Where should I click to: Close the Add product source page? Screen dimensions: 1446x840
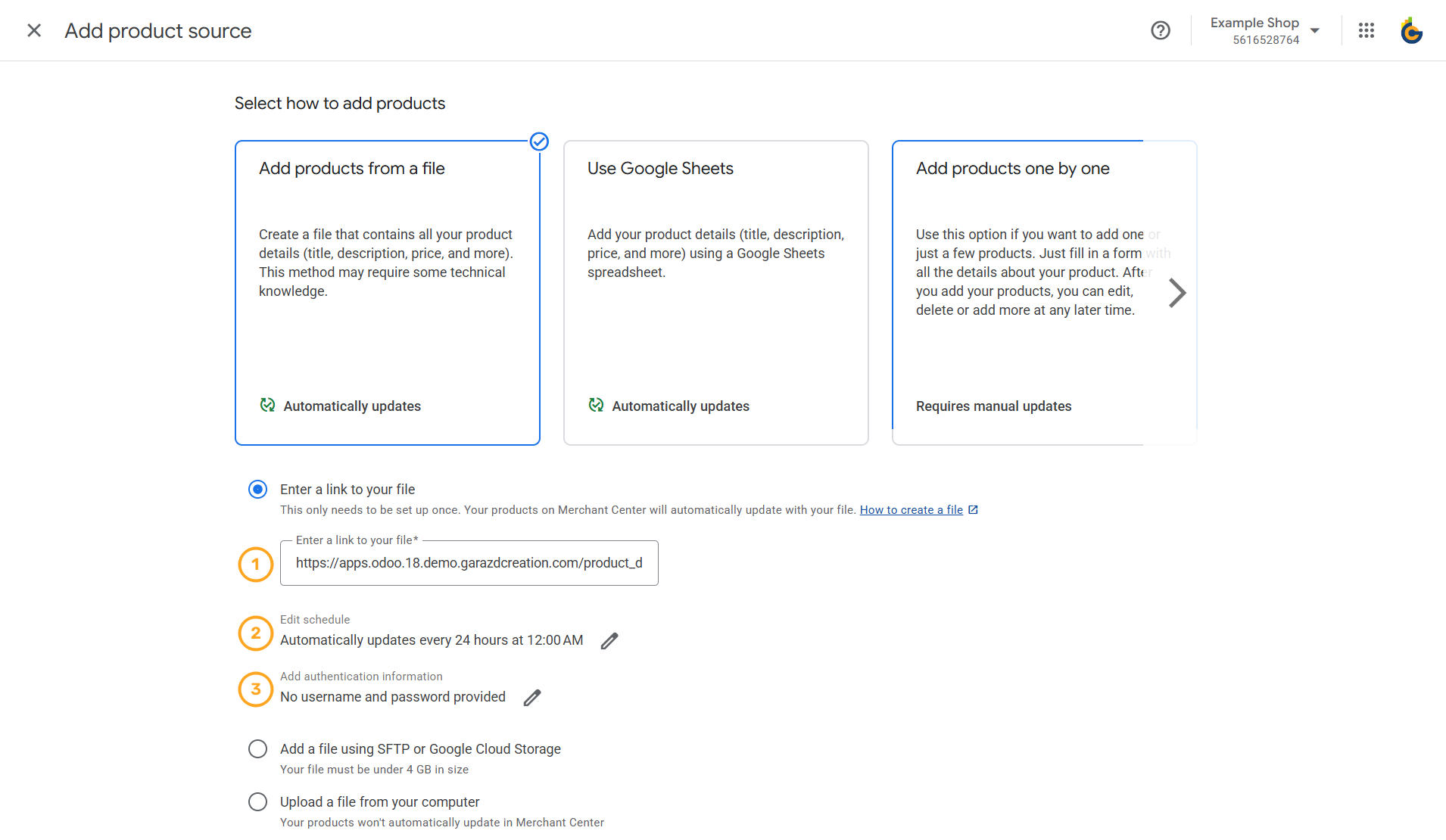[34, 30]
